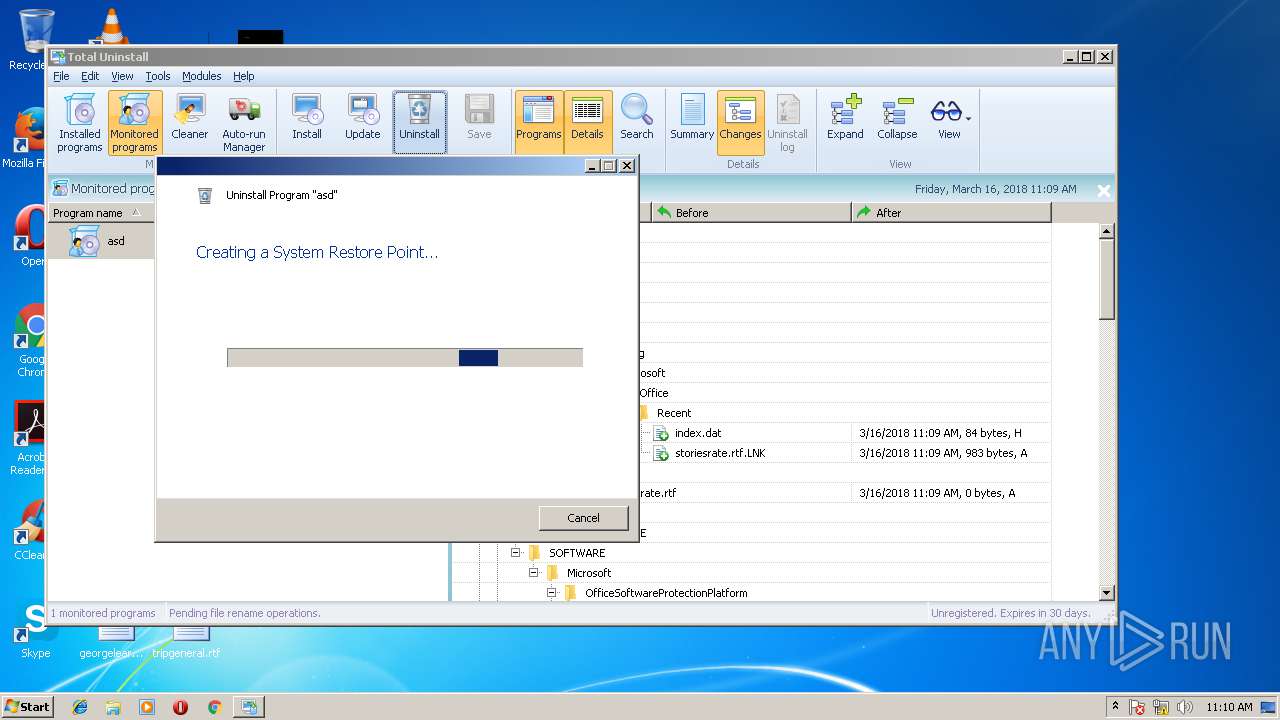1280x720 pixels.
Task: Open the Uninstall log view
Action: (787, 122)
